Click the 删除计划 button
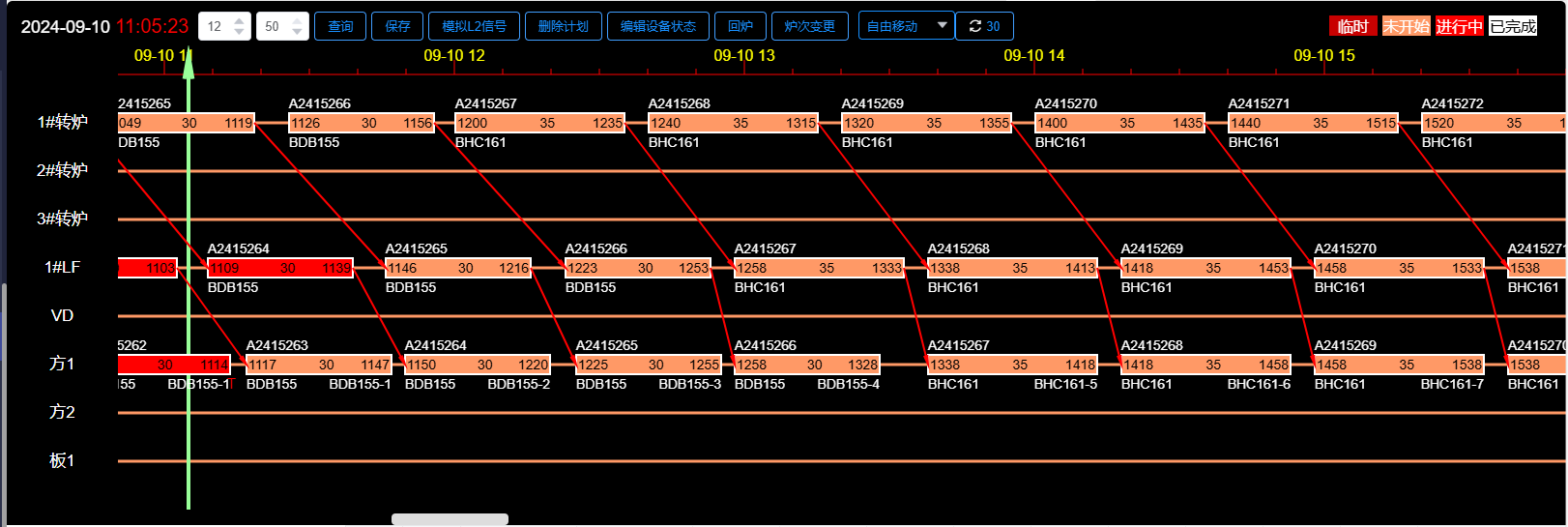Screen dimensions: 1568x527 563,26
